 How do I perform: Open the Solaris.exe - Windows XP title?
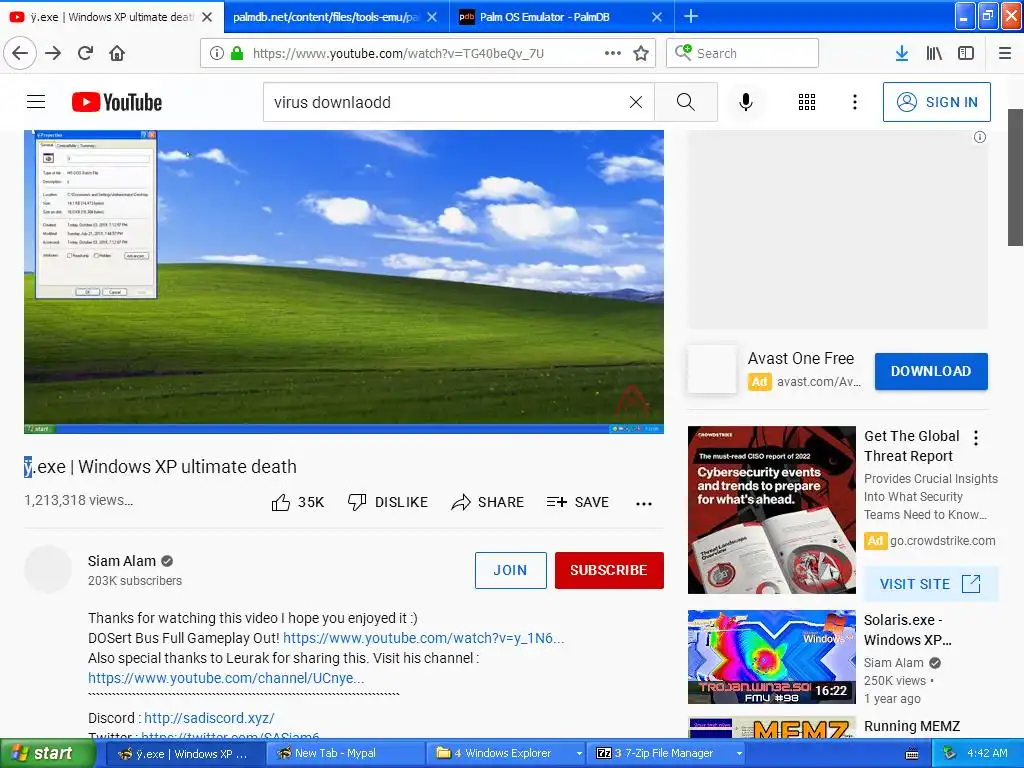coord(908,630)
